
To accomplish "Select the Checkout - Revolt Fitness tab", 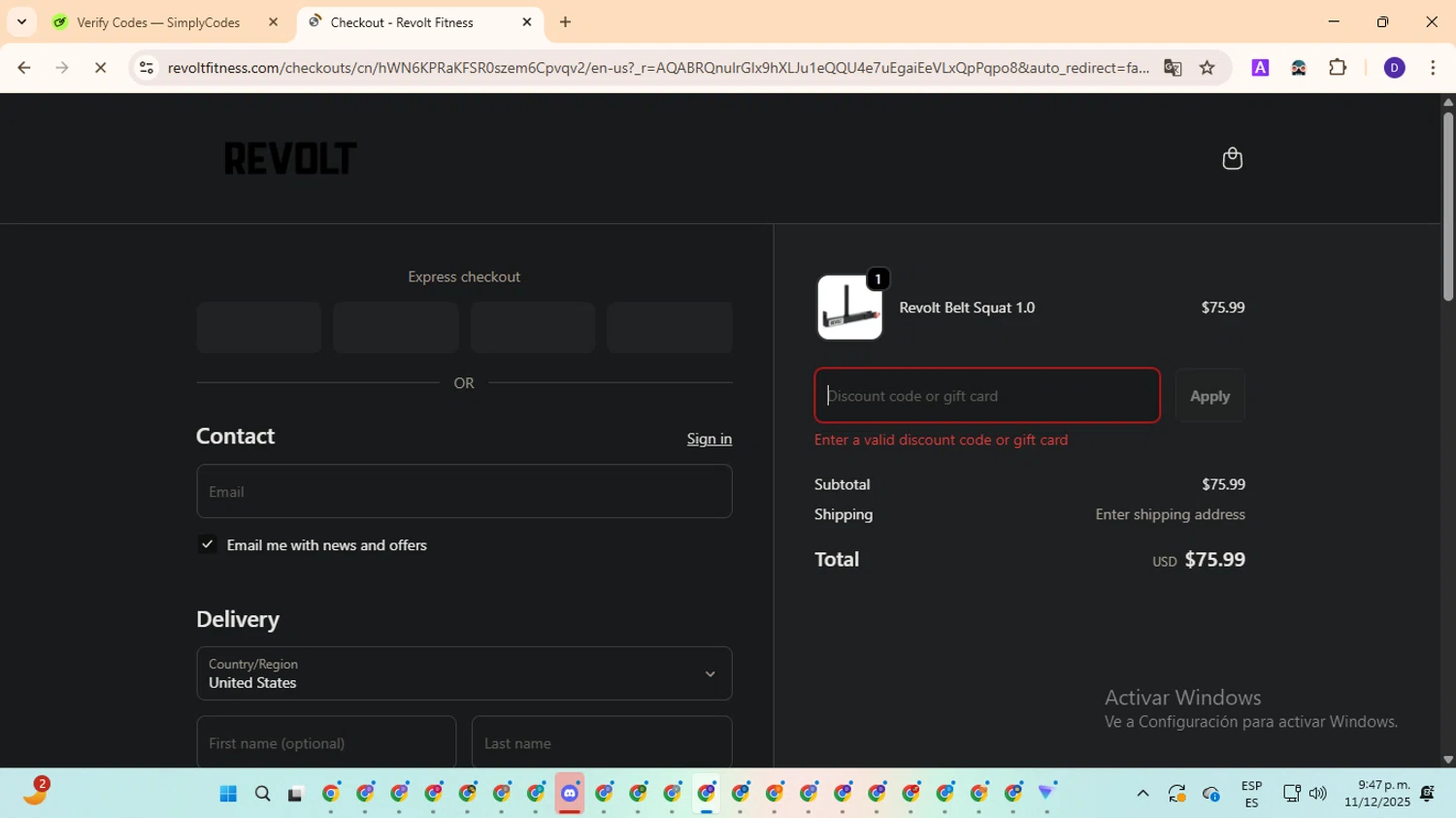I will coord(402,22).
